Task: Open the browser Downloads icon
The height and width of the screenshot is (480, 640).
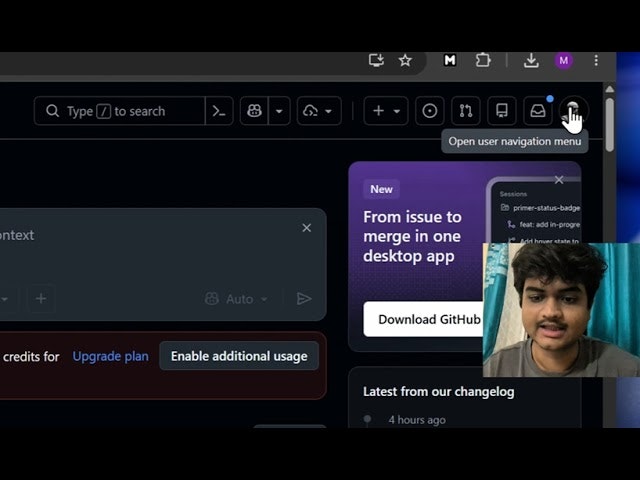Action: pyautogui.click(x=531, y=60)
